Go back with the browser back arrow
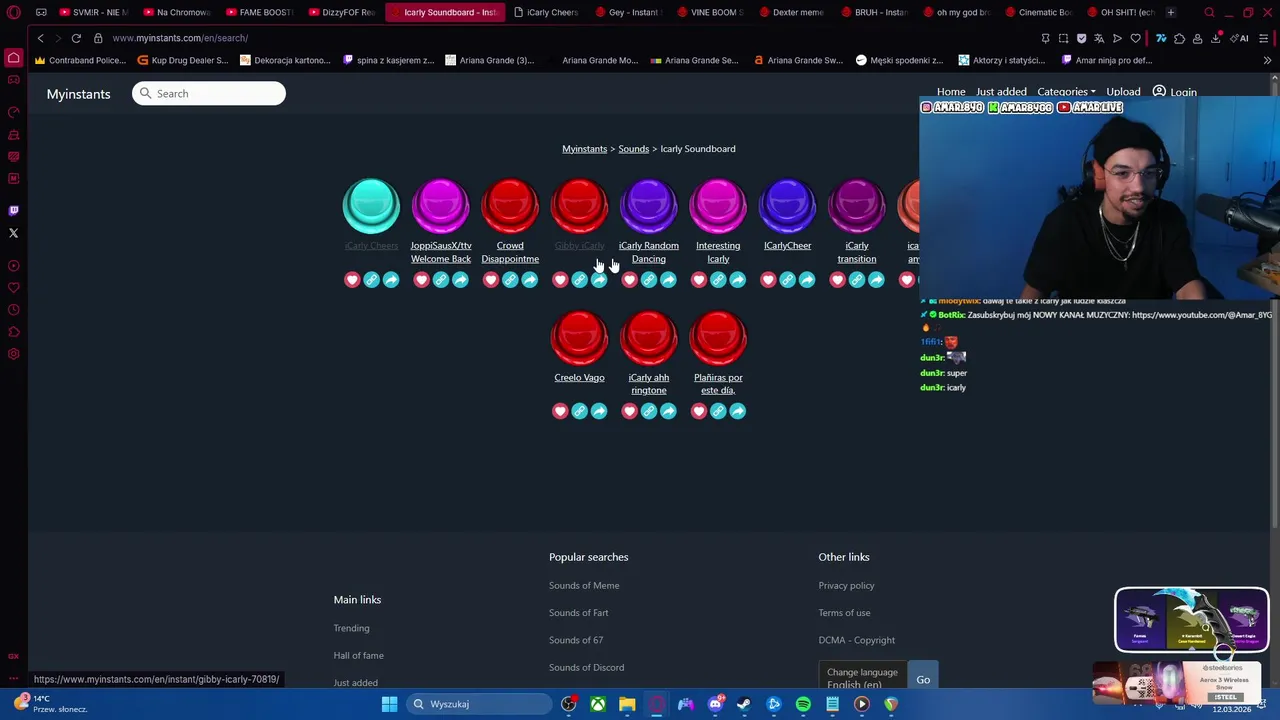 click(40, 38)
